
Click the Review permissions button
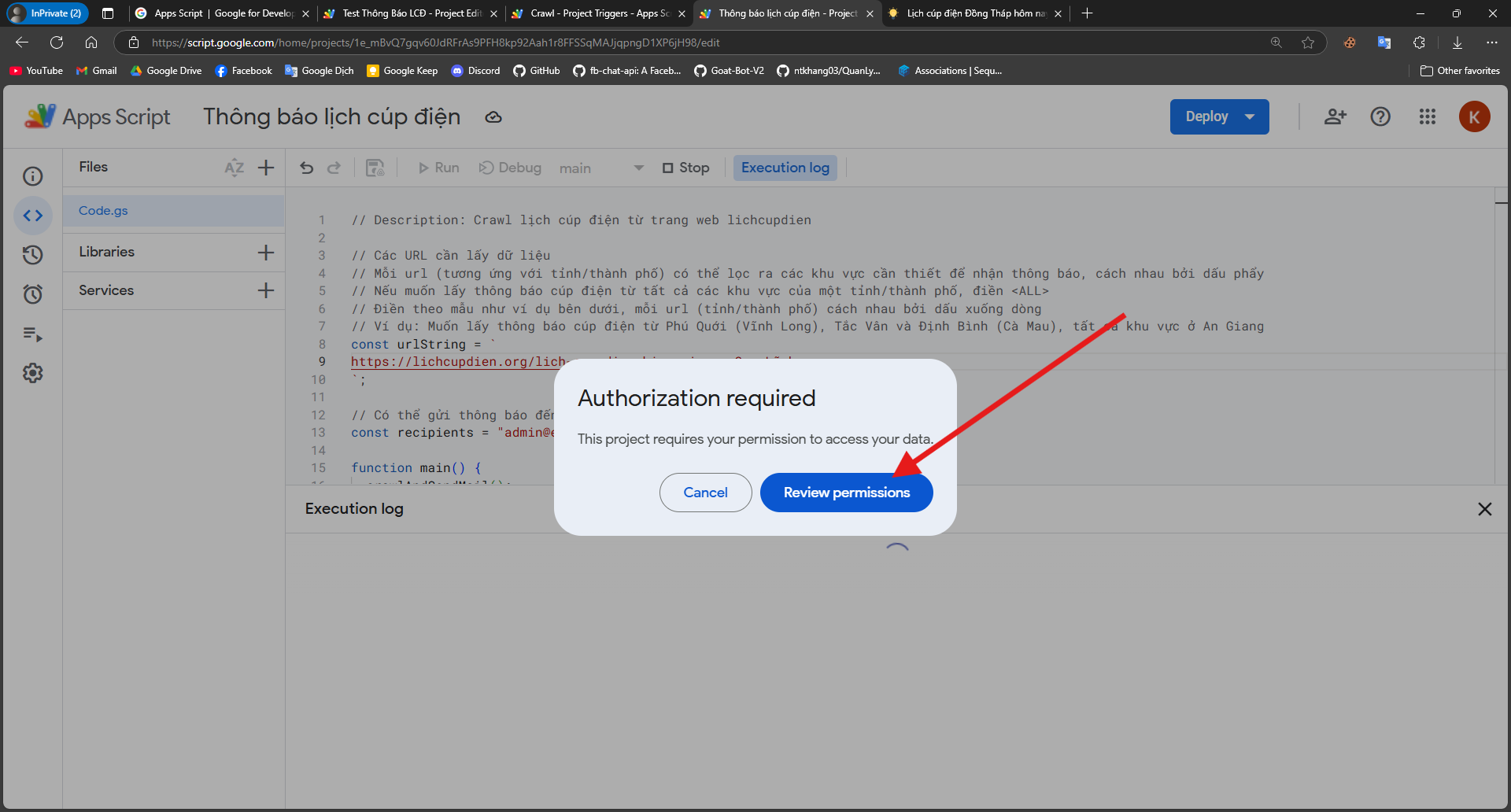pos(846,493)
